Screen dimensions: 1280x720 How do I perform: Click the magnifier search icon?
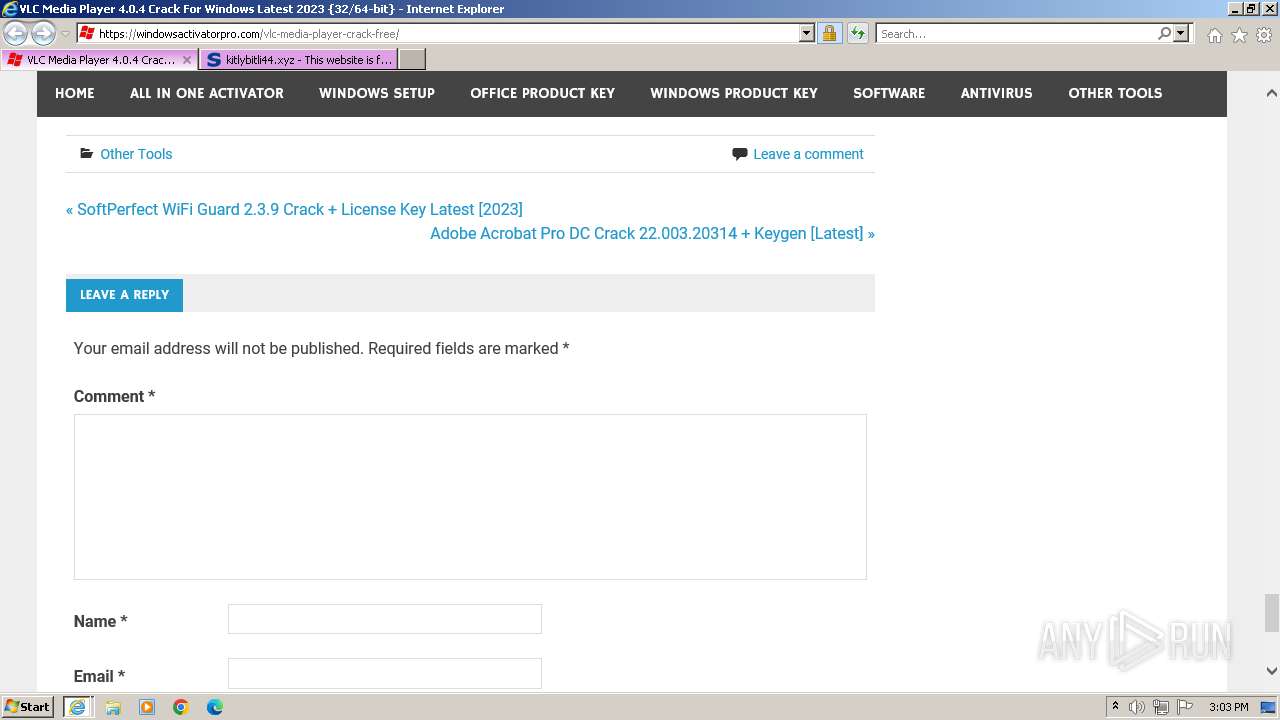point(1164,33)
